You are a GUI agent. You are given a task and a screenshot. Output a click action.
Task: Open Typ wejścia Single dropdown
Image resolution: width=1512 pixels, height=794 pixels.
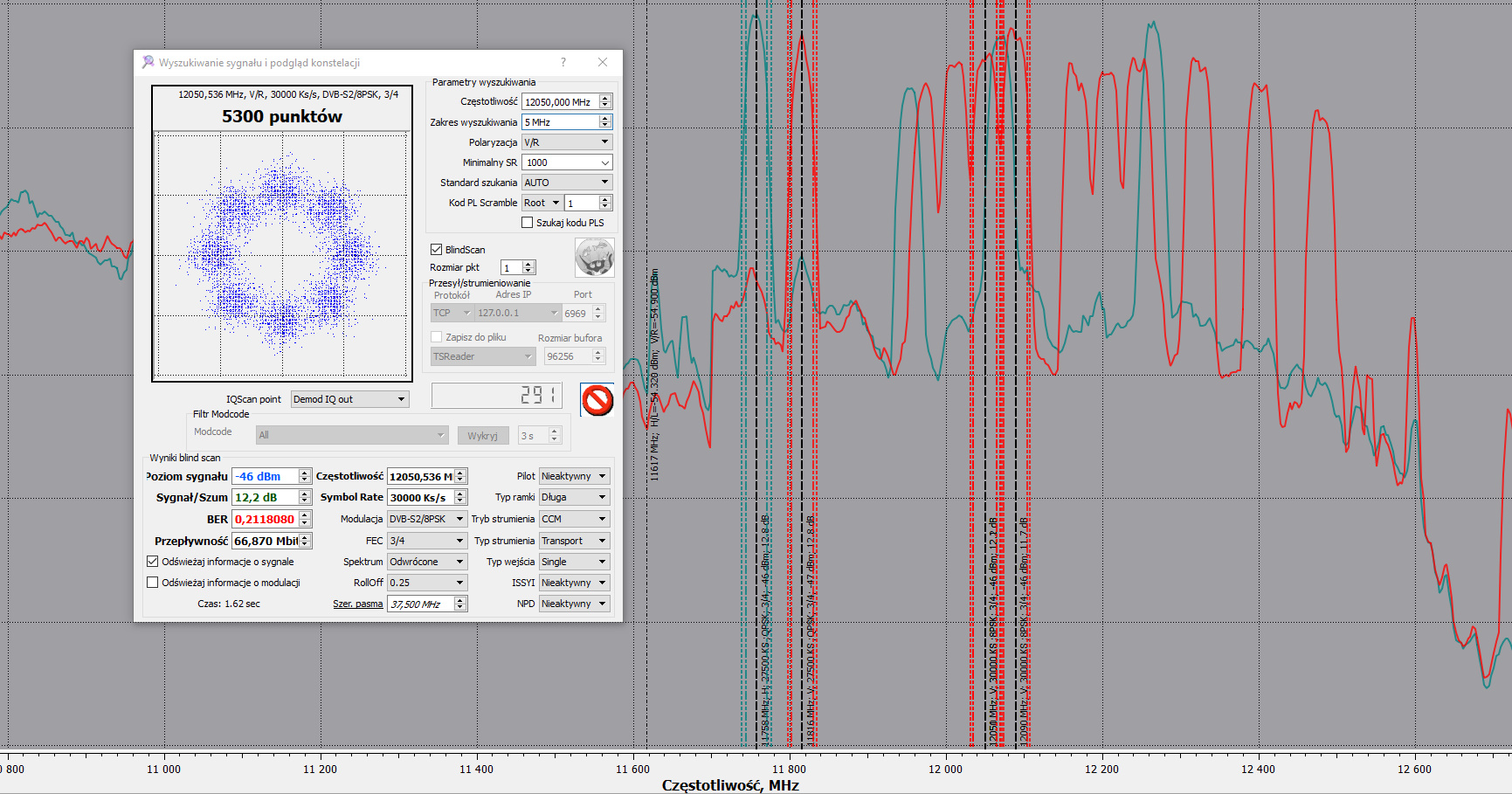pyautogui.click(x=575, y=562)
